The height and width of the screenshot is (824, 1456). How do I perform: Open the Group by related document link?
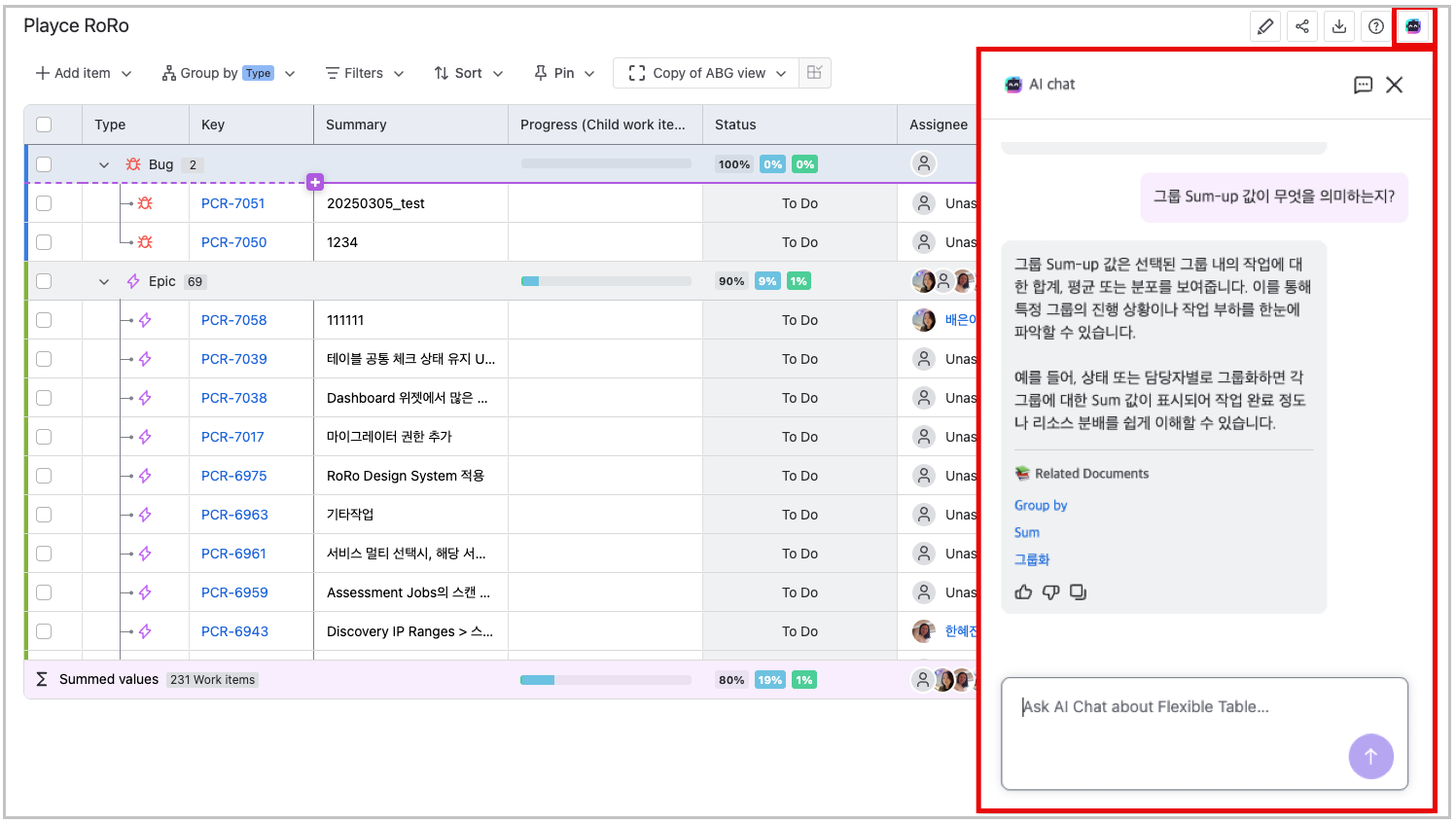click(x=1041, y=505)
